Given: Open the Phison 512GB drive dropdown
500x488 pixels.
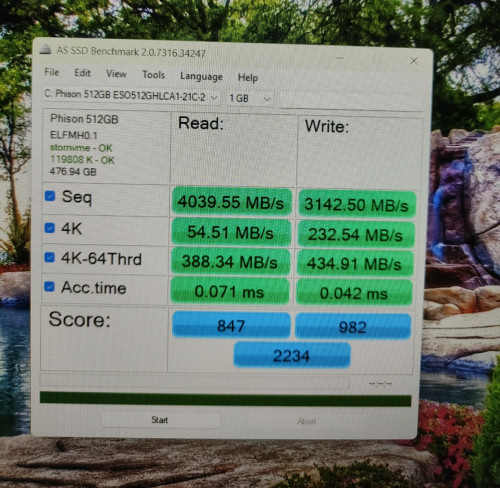Looking at the screenshot, I should coord(131,96).
